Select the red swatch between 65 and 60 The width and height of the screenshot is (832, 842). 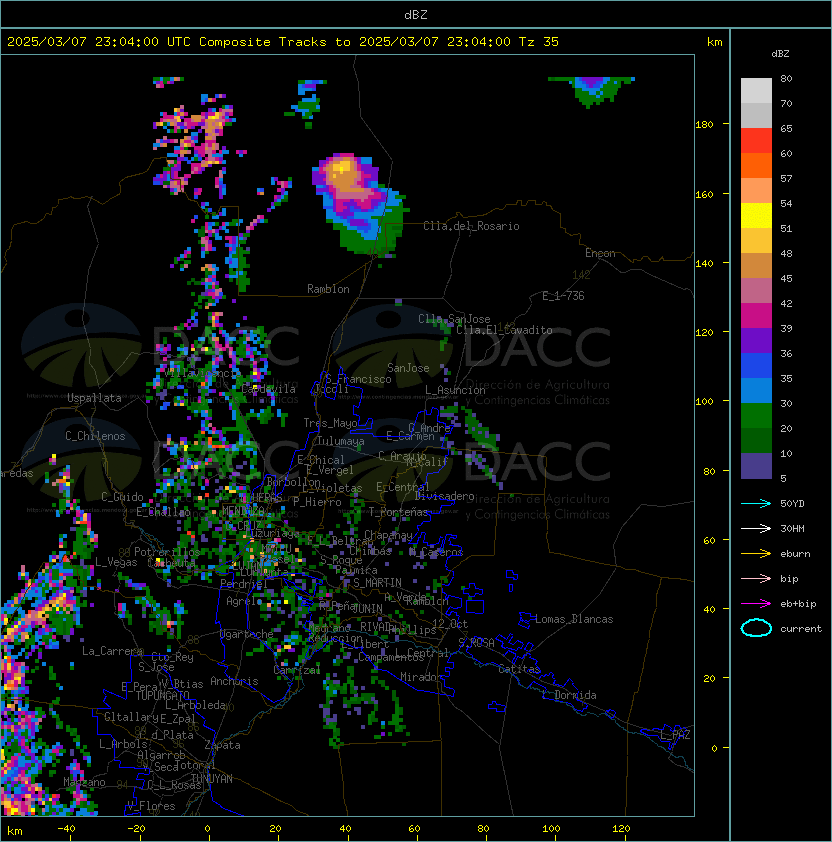click(x=756, y=141)
